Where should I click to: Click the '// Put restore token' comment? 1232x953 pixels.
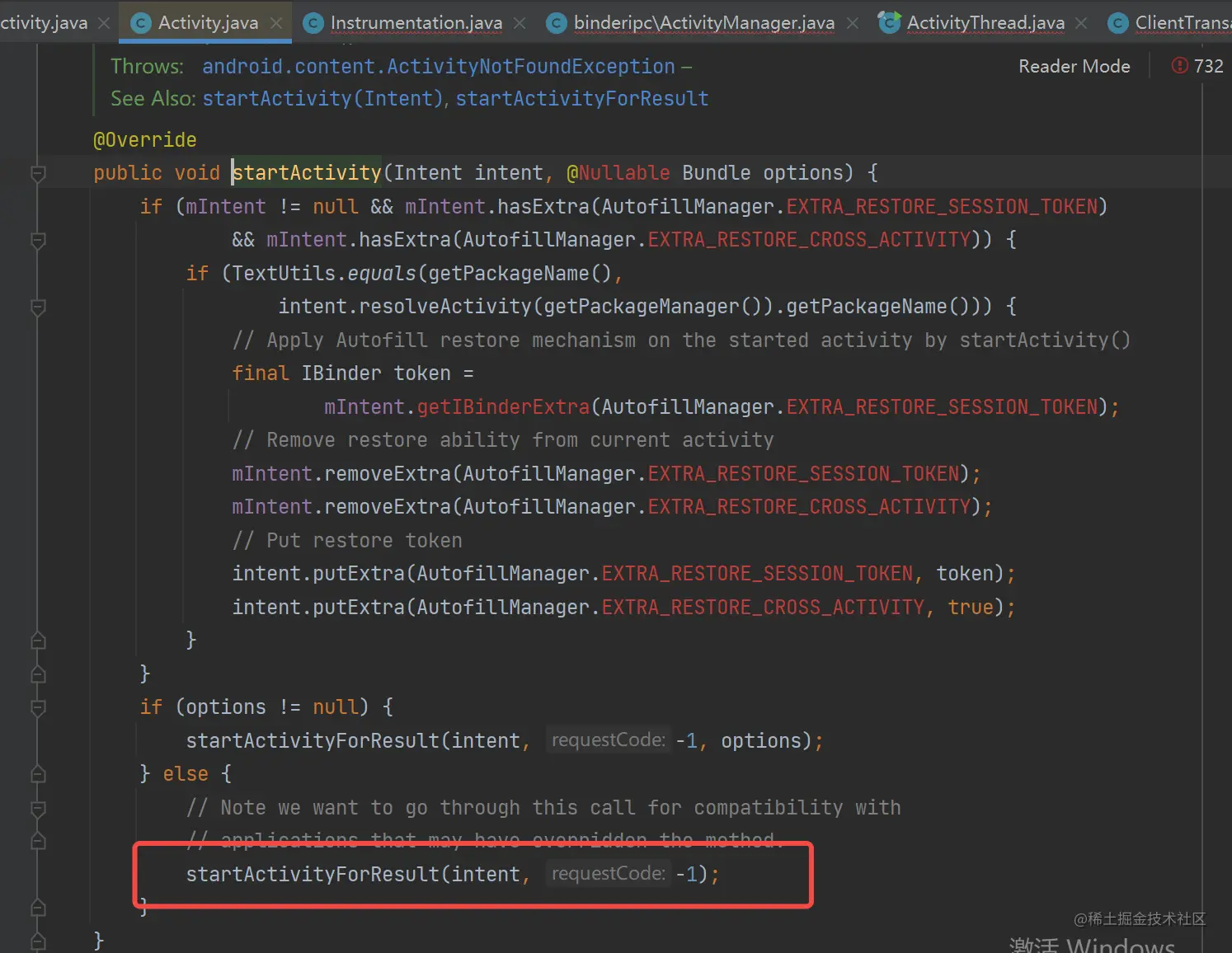click(x=347, y=541)
